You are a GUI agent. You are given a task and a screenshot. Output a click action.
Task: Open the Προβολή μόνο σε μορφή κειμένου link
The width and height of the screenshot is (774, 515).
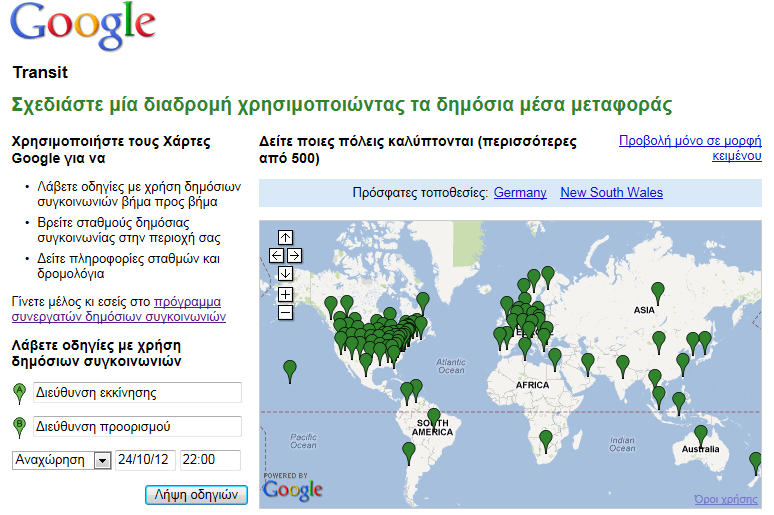click(x=690, y=148)
